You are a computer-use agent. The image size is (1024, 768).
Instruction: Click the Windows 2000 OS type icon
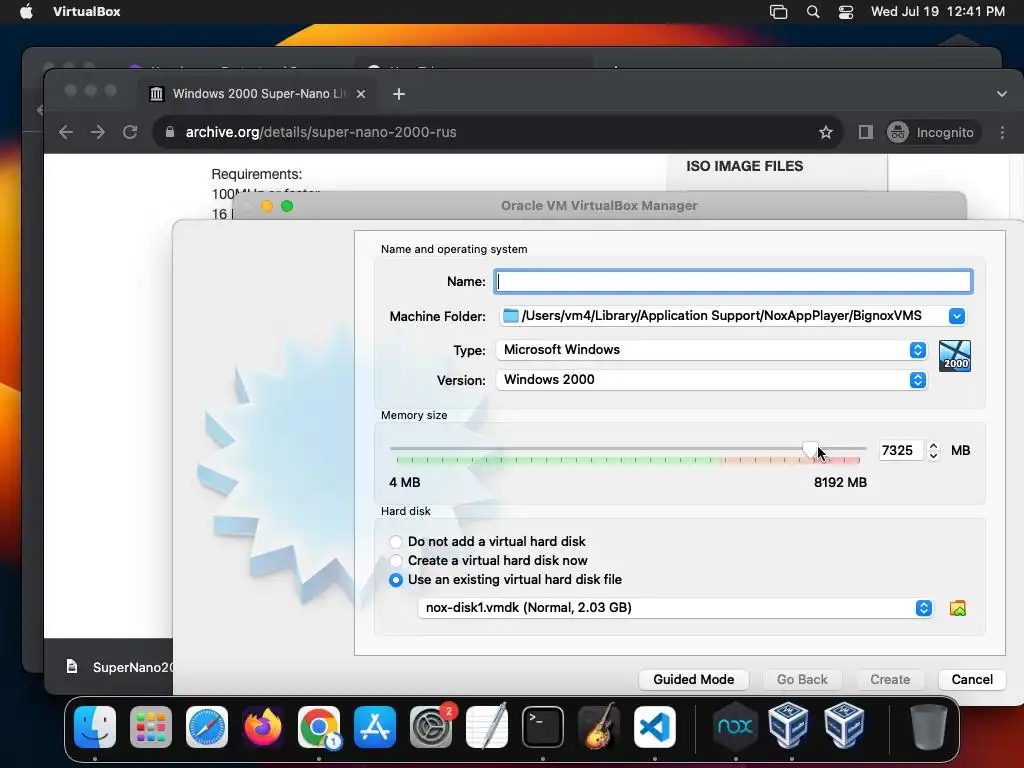click(955, 356)
